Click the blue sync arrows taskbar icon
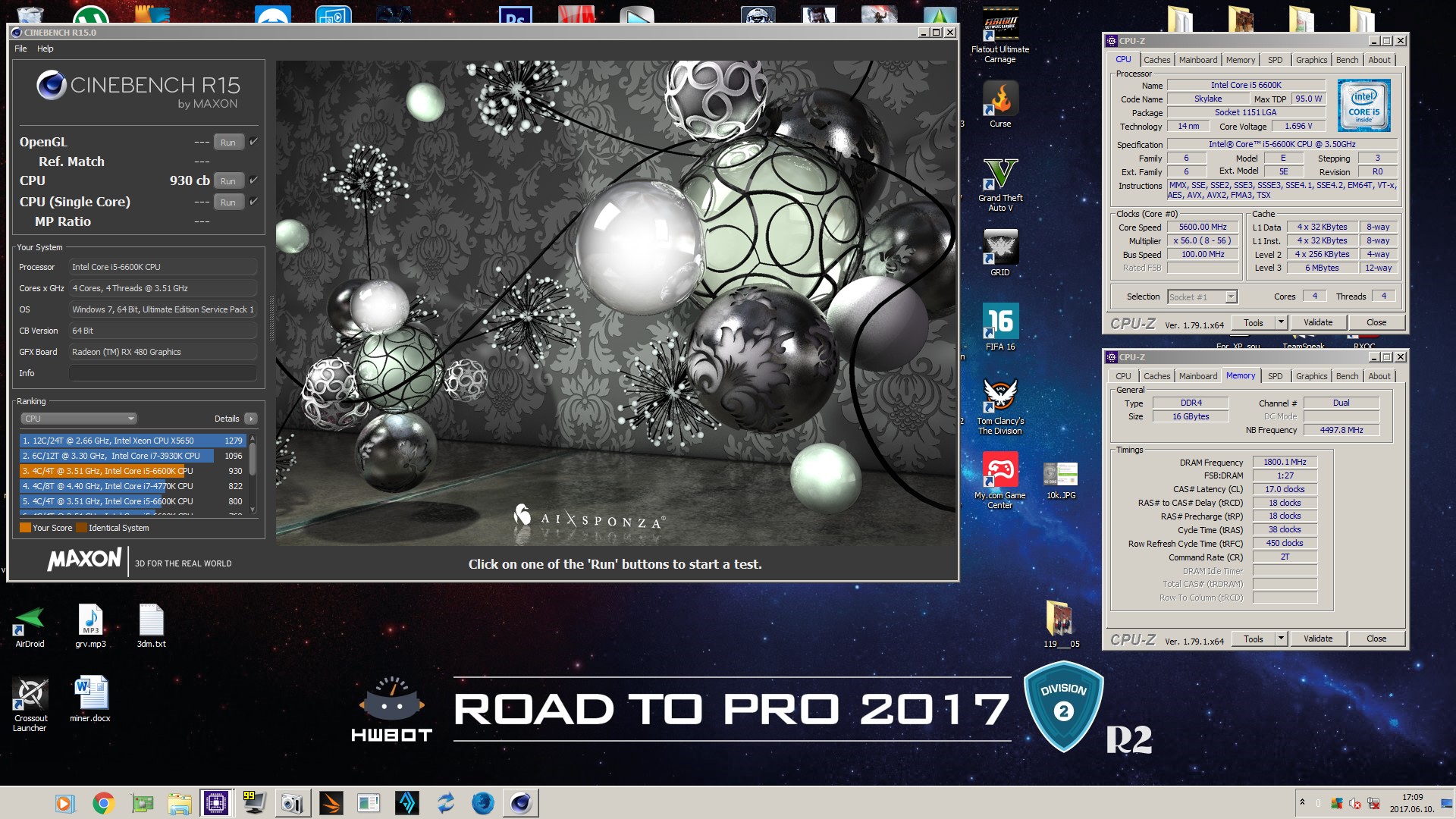Image resolution: width=1456 pixels, height=819 pixels. point(445,803)
